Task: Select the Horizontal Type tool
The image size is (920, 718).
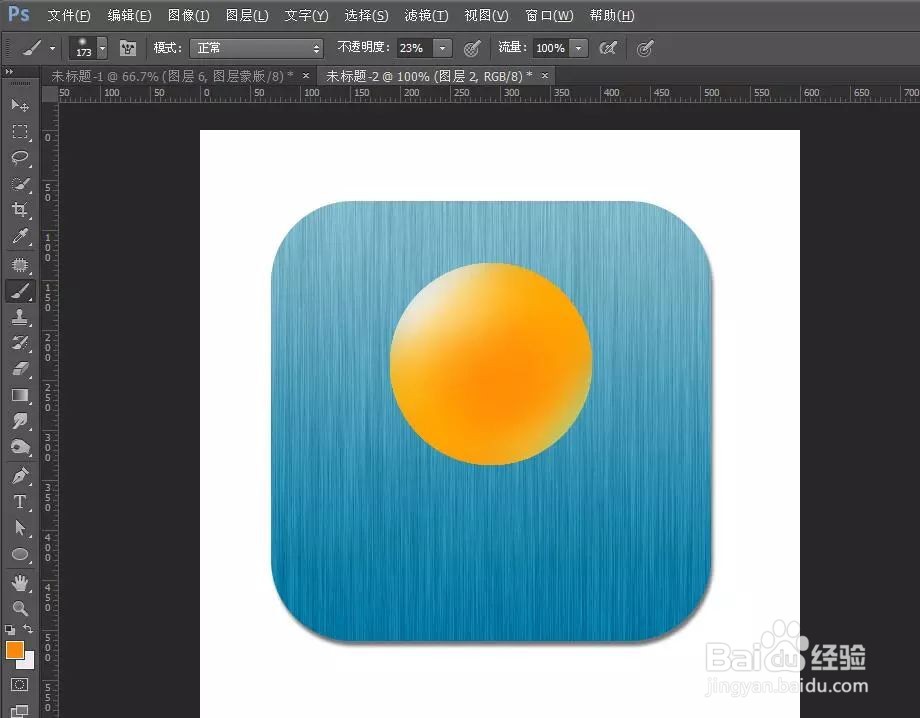Action: [20, 502]
